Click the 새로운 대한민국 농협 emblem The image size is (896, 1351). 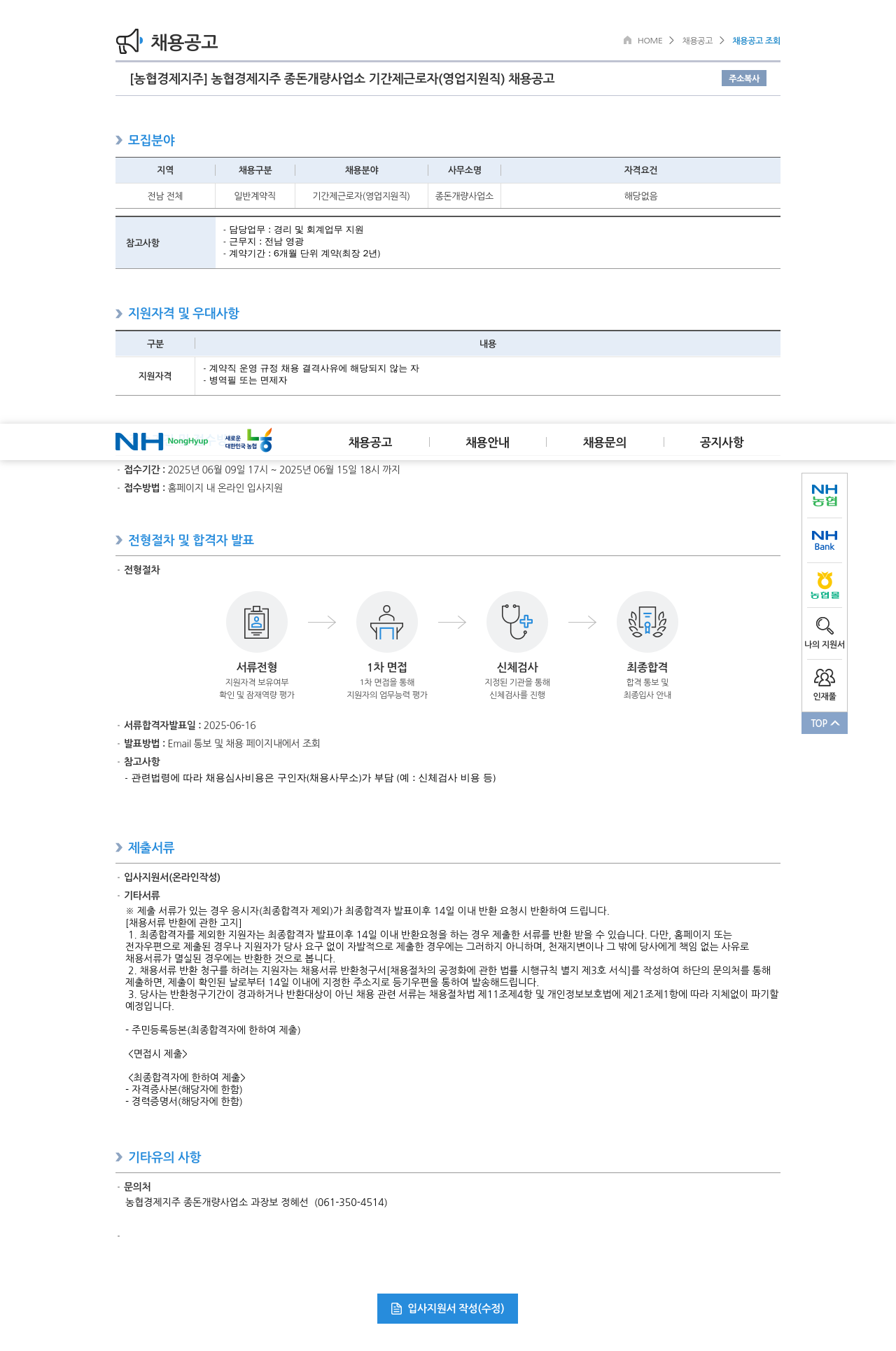[x=248, y=441]
